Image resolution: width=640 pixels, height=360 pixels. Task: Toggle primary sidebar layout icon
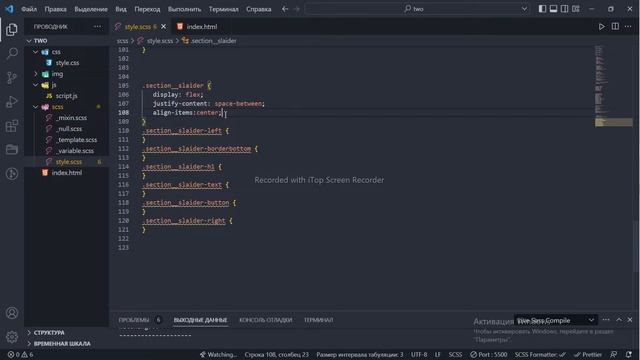[542, 9]
